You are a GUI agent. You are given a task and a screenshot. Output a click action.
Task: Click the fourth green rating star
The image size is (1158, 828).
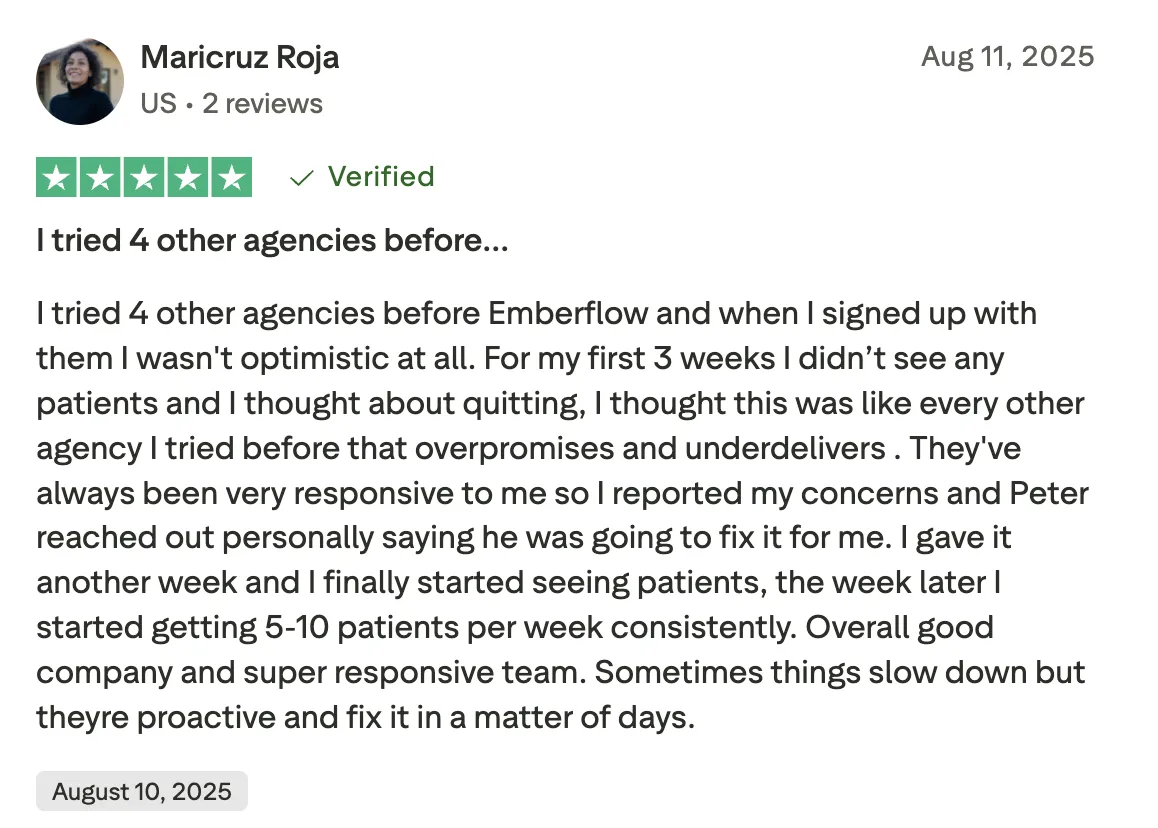[x=188, y=177]
